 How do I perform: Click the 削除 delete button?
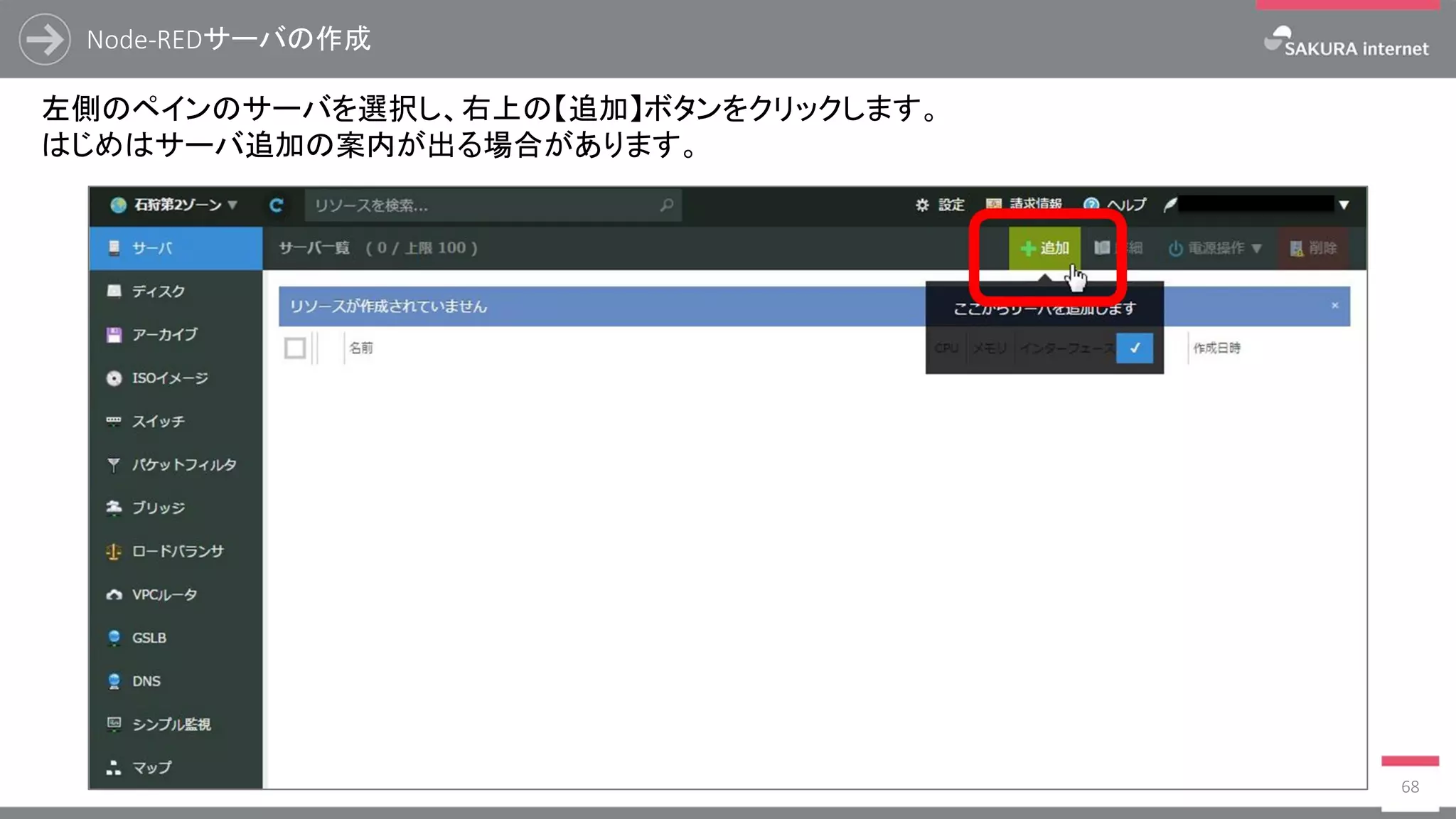click(1313, 248)
